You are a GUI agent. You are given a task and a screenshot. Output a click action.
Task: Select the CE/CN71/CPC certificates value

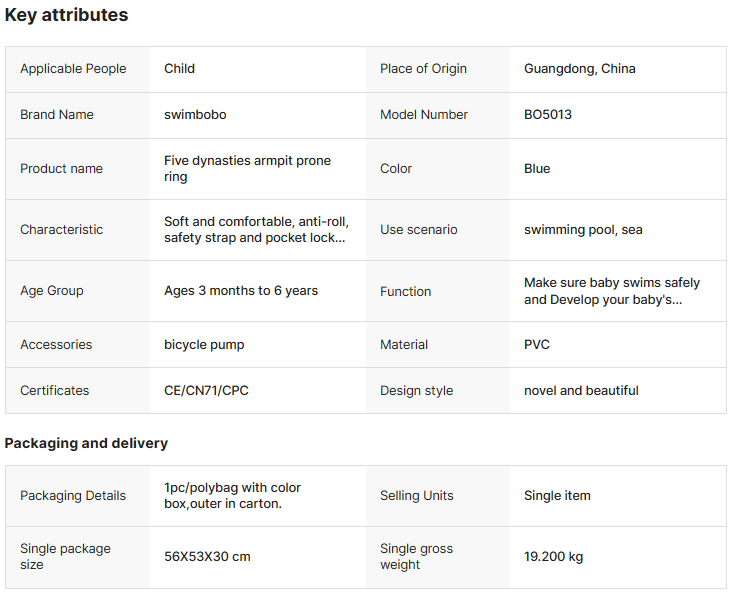coord(206,391)
